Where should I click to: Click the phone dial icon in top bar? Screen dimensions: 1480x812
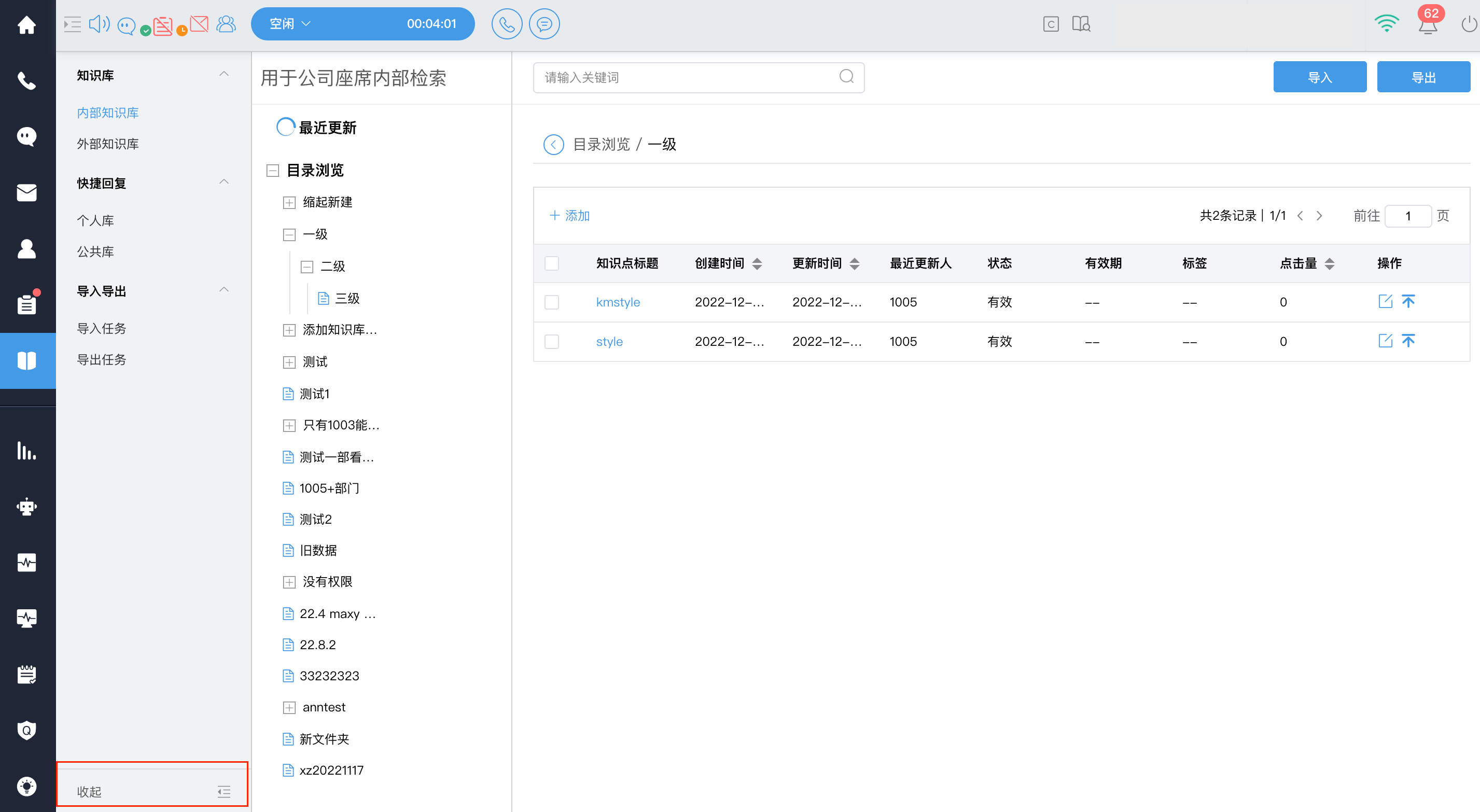[506, 23]
